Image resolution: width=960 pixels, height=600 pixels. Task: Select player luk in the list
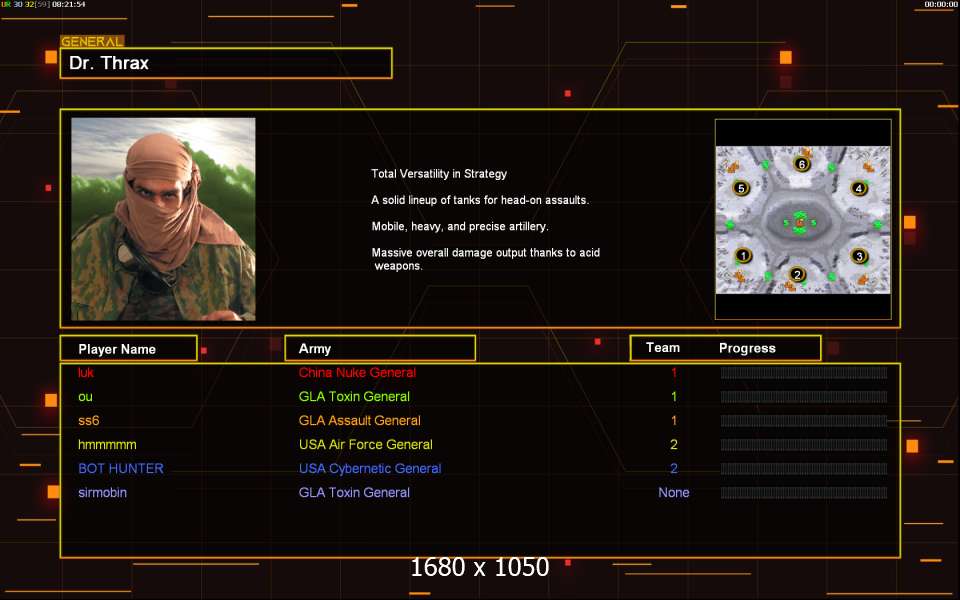pos(86,373)
